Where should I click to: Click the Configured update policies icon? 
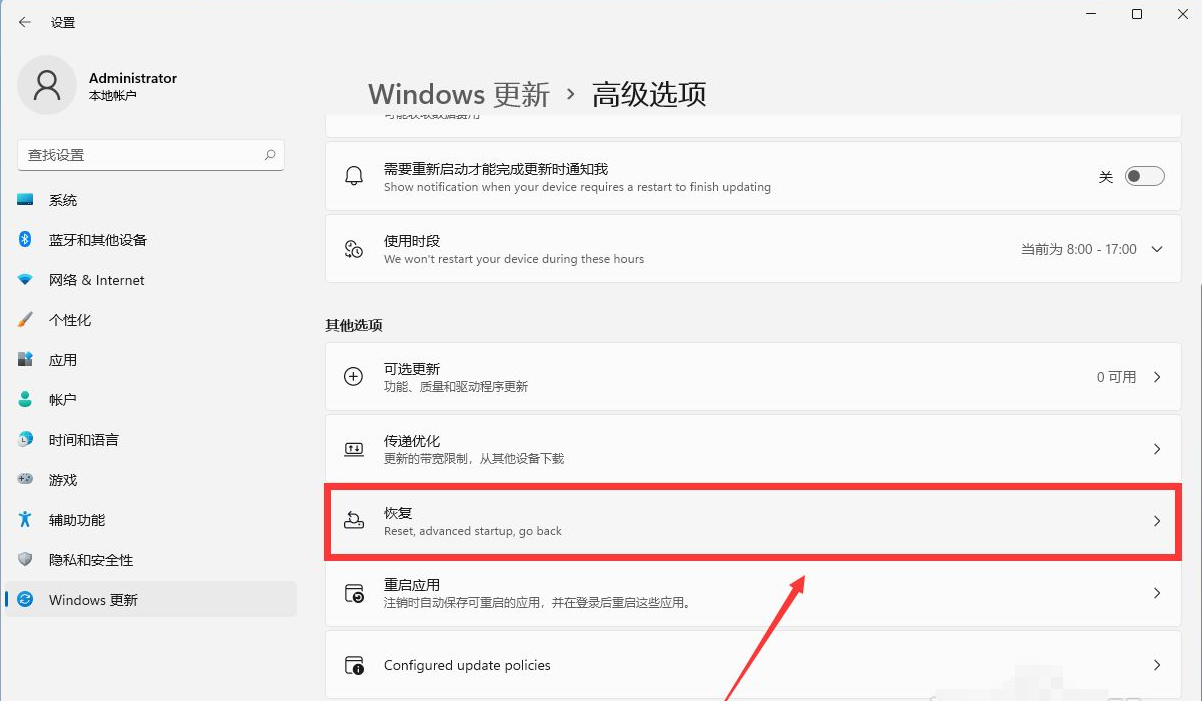[x=354, y=665]
